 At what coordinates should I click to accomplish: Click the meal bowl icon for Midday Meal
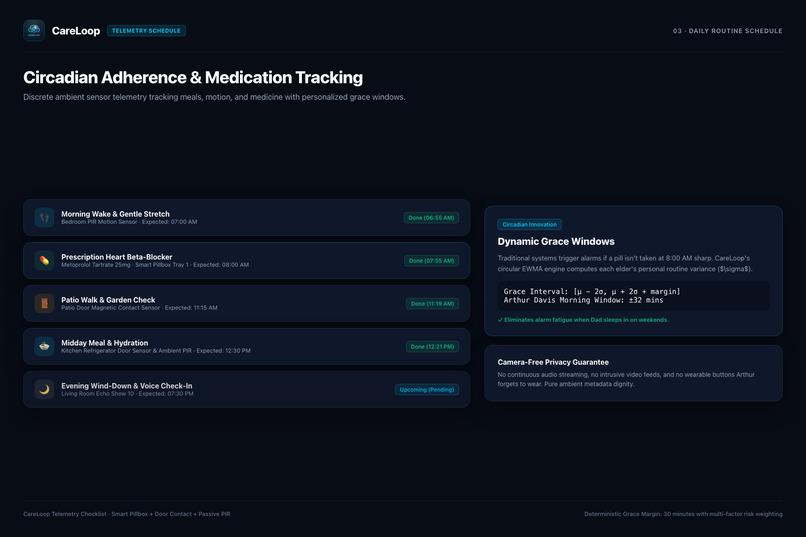(x=44, y=346)
